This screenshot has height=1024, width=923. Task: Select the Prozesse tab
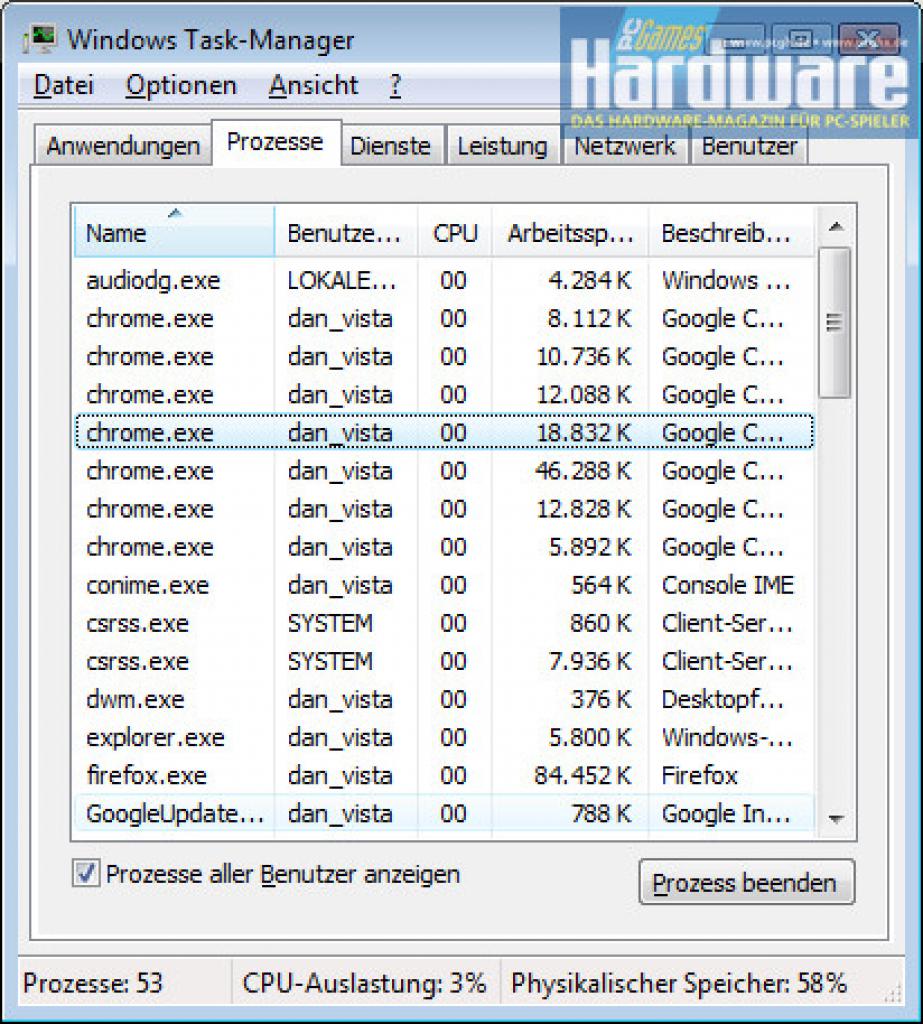(275, 142)
